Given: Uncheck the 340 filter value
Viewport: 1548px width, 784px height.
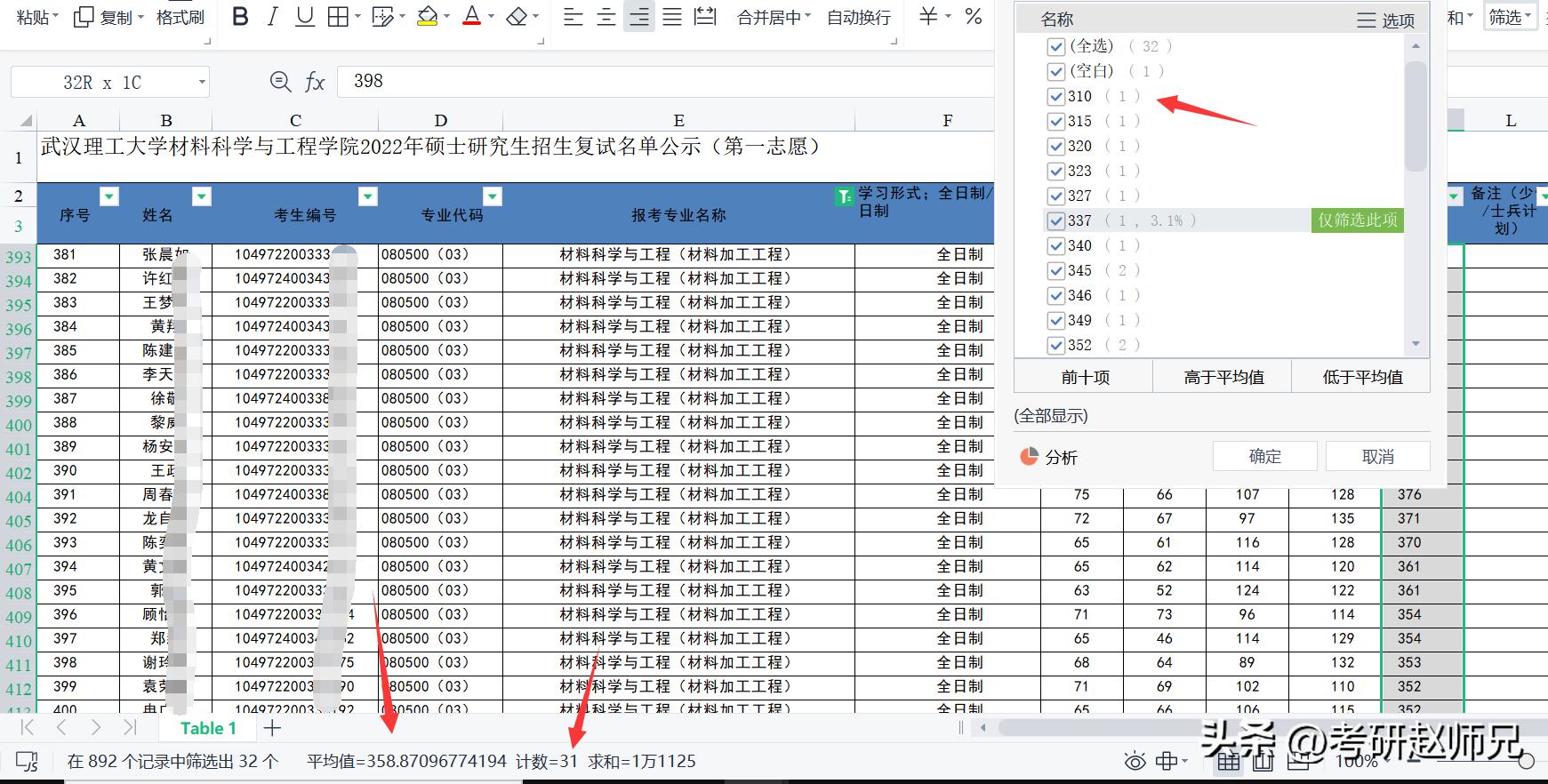Looking at the screenshot, I should (x=1056, y=245).
